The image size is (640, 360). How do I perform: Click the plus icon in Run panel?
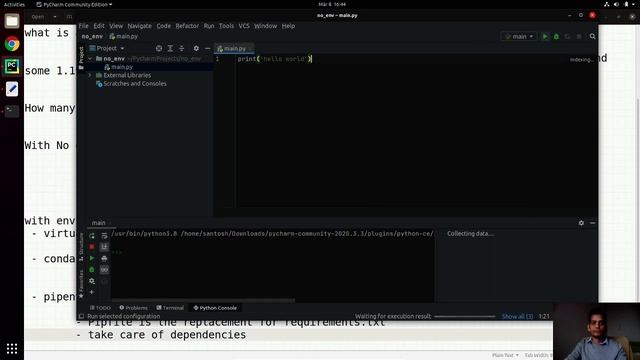tap(92, 292)
